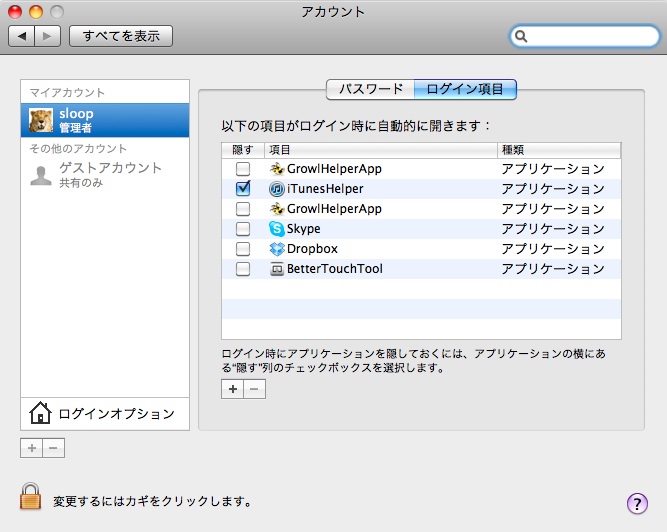The image size is (667, 532).
Task: Select the iTunesHelper row name
Action: (x=325, y=189)
